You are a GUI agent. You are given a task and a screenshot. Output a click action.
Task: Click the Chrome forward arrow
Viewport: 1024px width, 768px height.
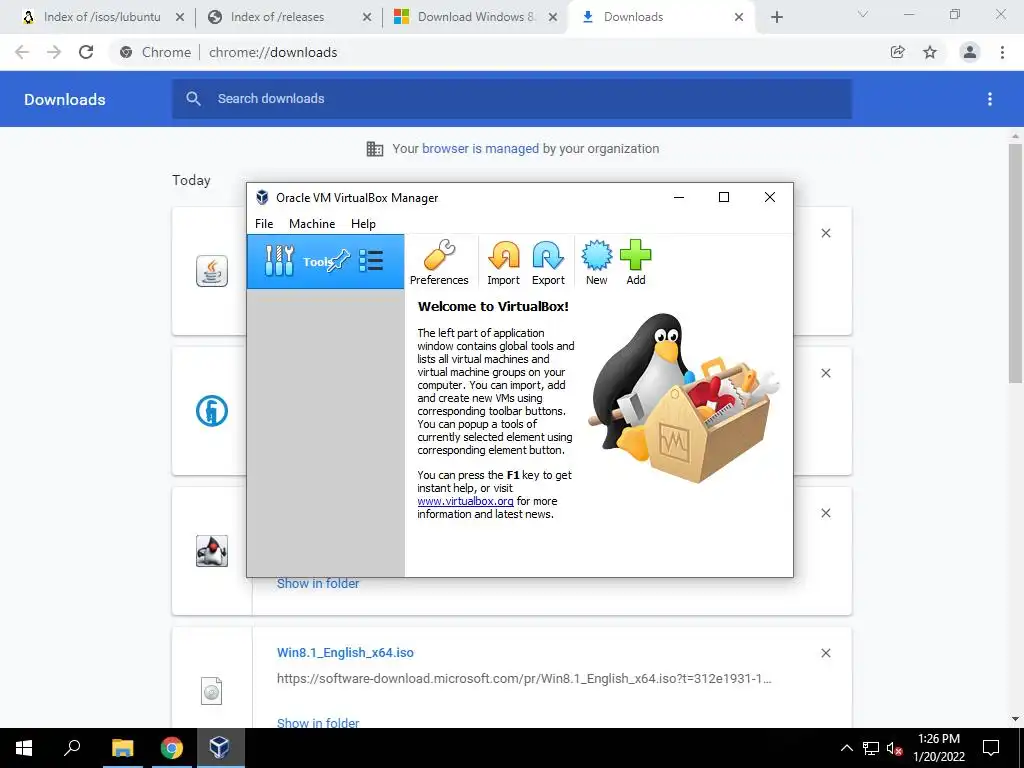(x=54, y=52)
